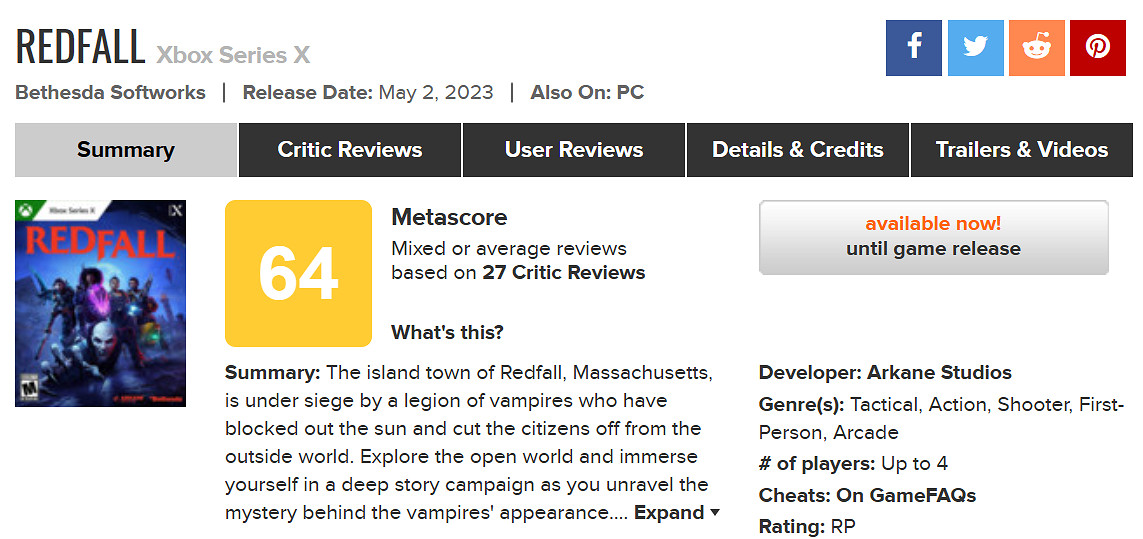Share the page on Facebook
Screen dimensions: 1143x539
(914, 47)
